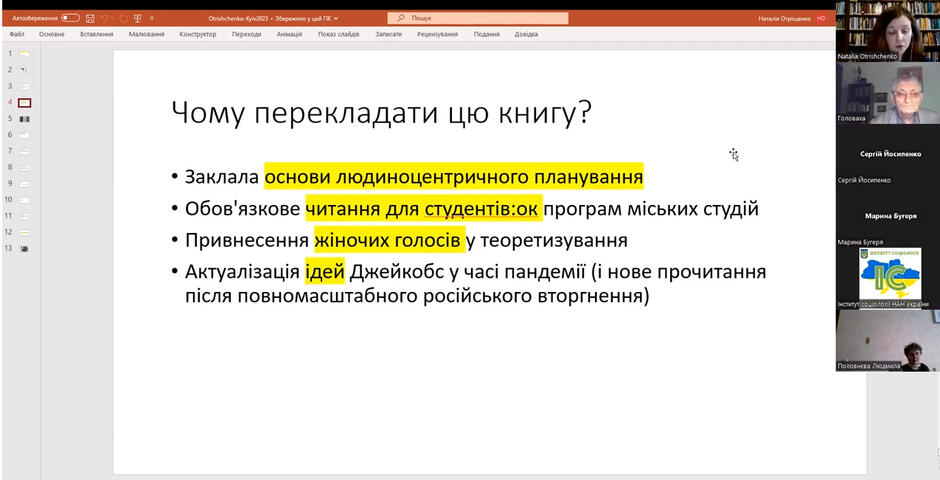
Task: Select slide 13 thumbnail
Action: click(25, 248)
